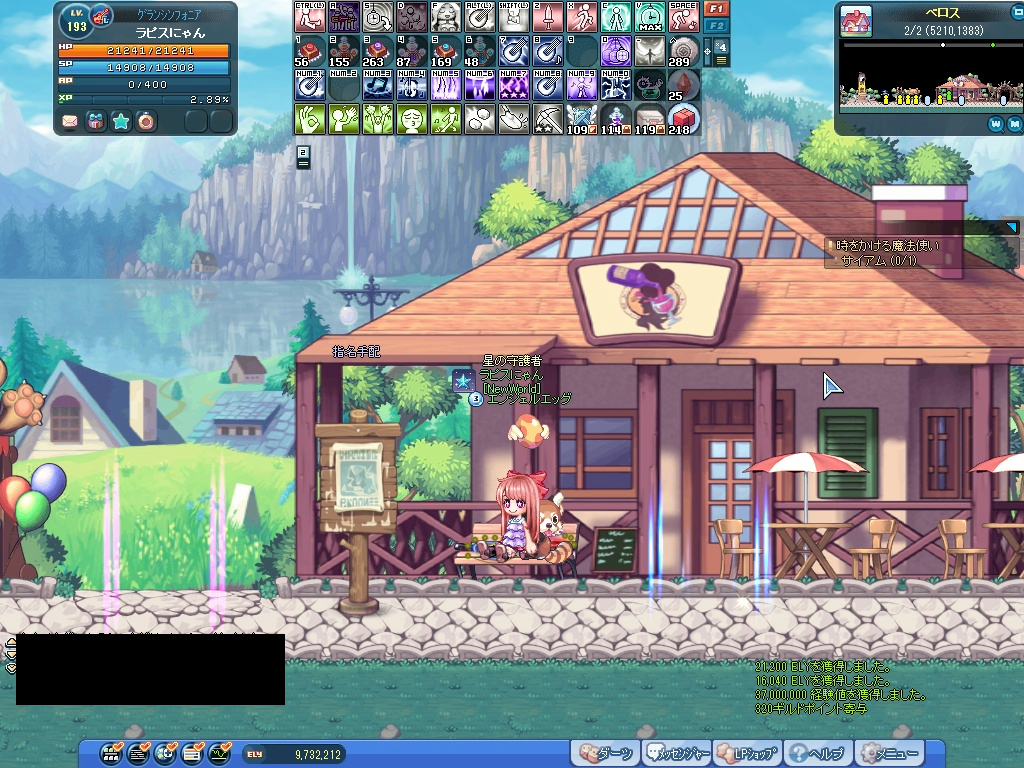Click guild name グランシンフォニア
The image size is (1024, 768).
click(169, 15)
